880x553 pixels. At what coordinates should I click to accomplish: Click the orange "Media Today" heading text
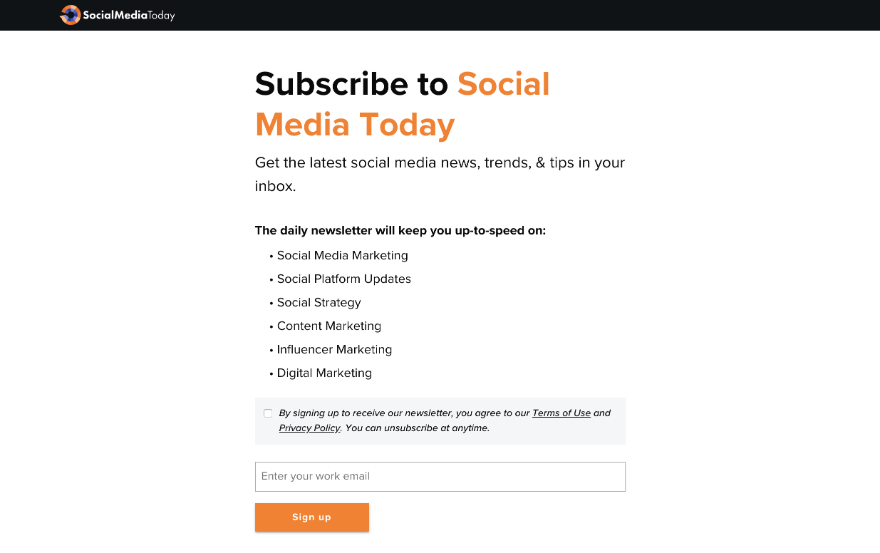tap(355, 125)
